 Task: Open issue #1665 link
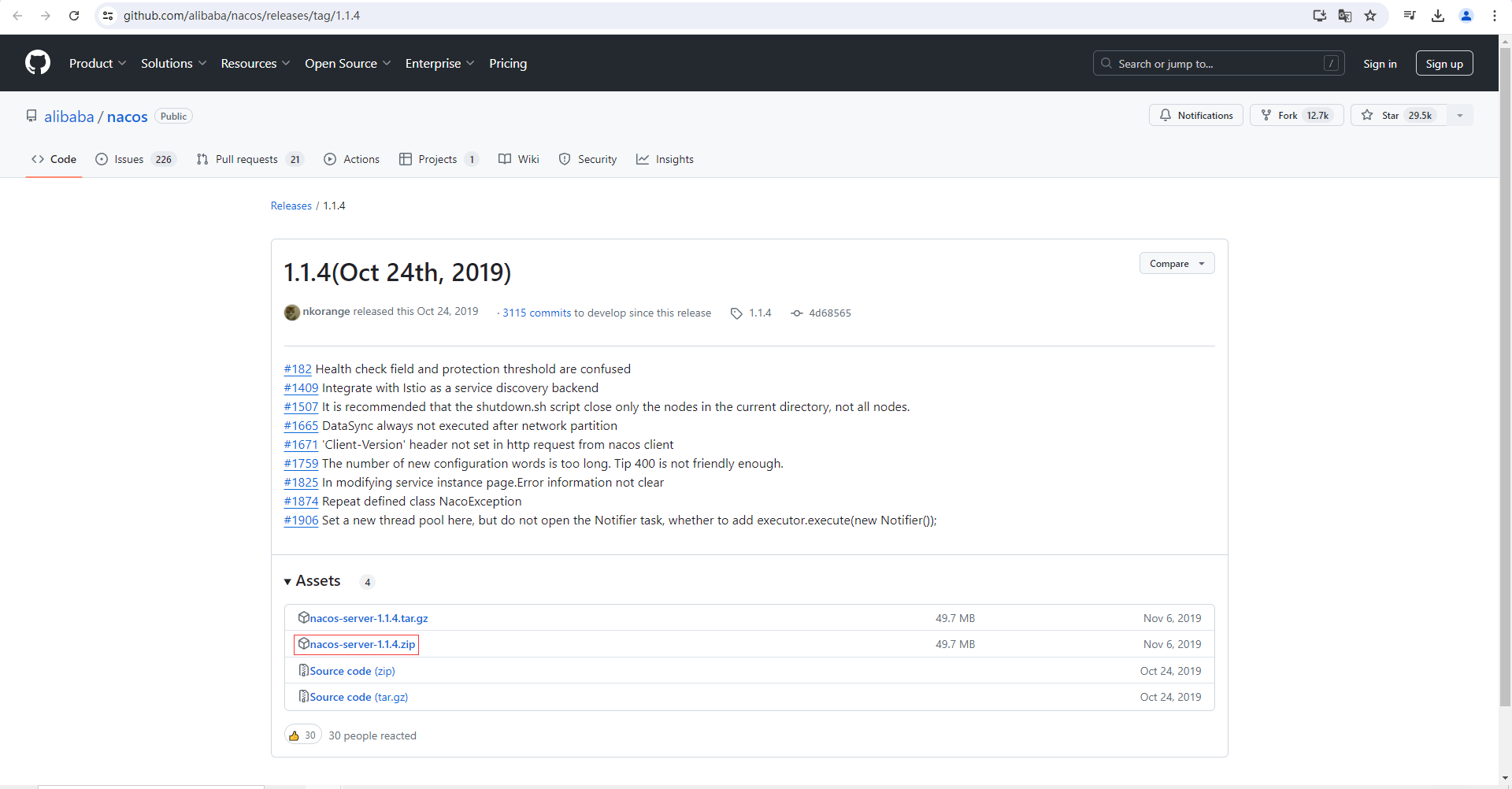pyautogui.click(x=301, y=425)
